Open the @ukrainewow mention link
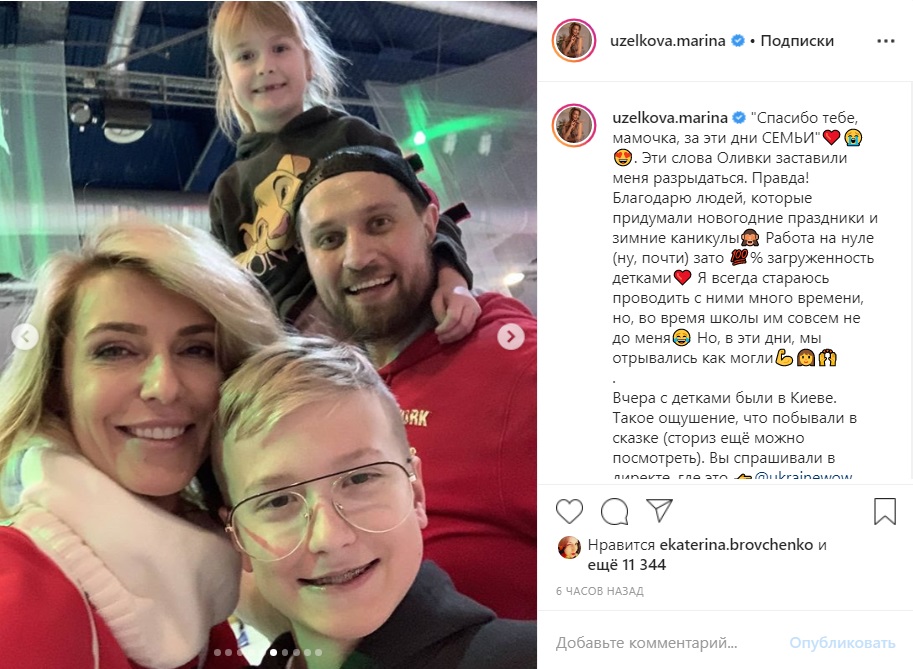The height and width of the screenshot is (669, 913). pyautogui.click(x=803, y=477)
